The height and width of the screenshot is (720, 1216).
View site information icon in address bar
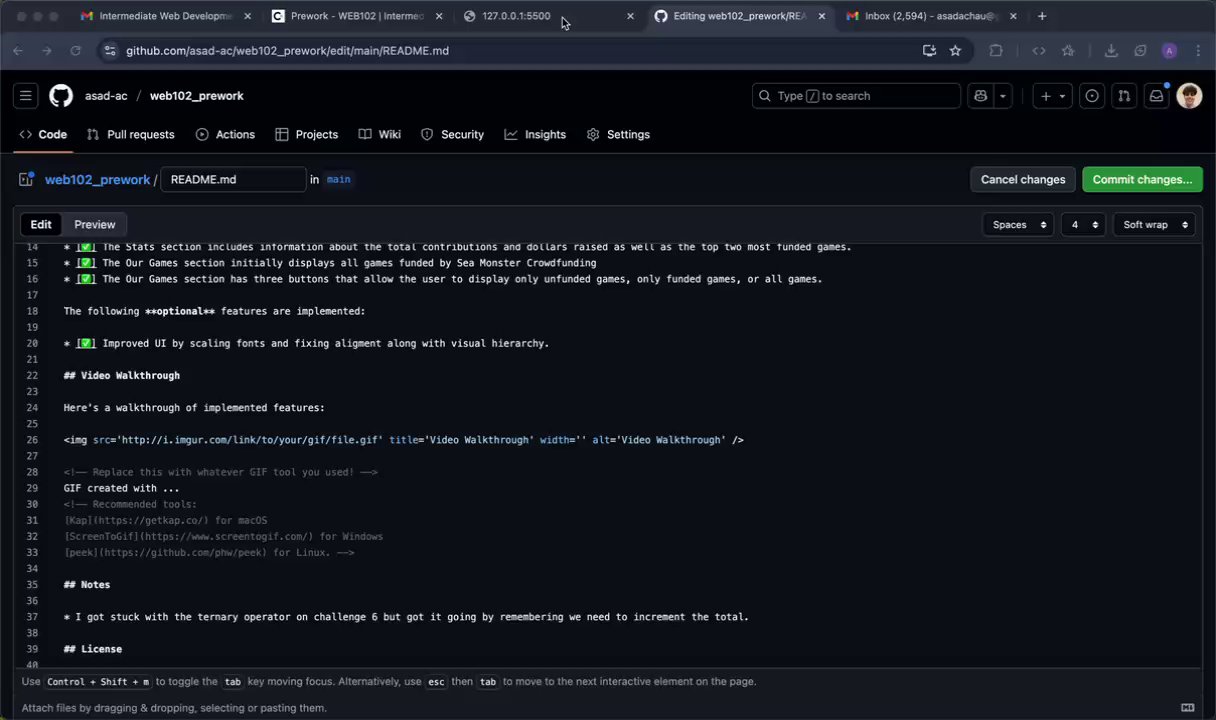[x=110, y=51]
